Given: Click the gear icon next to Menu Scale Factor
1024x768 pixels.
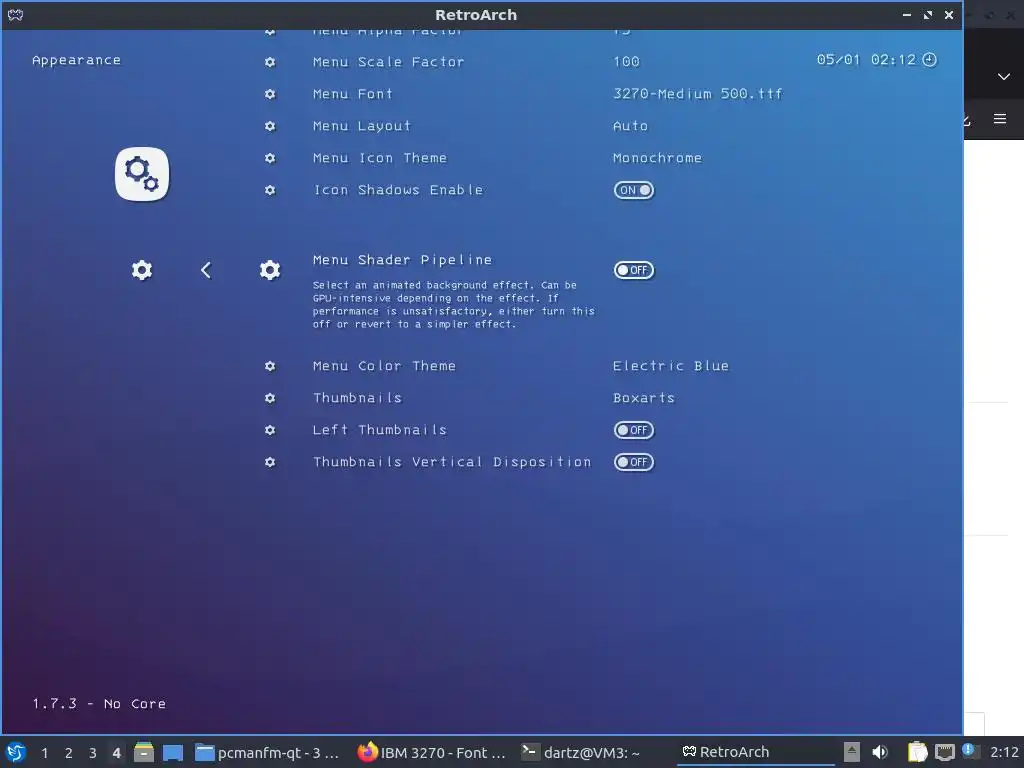Looking at the screenshot, I should click(270, 62).
